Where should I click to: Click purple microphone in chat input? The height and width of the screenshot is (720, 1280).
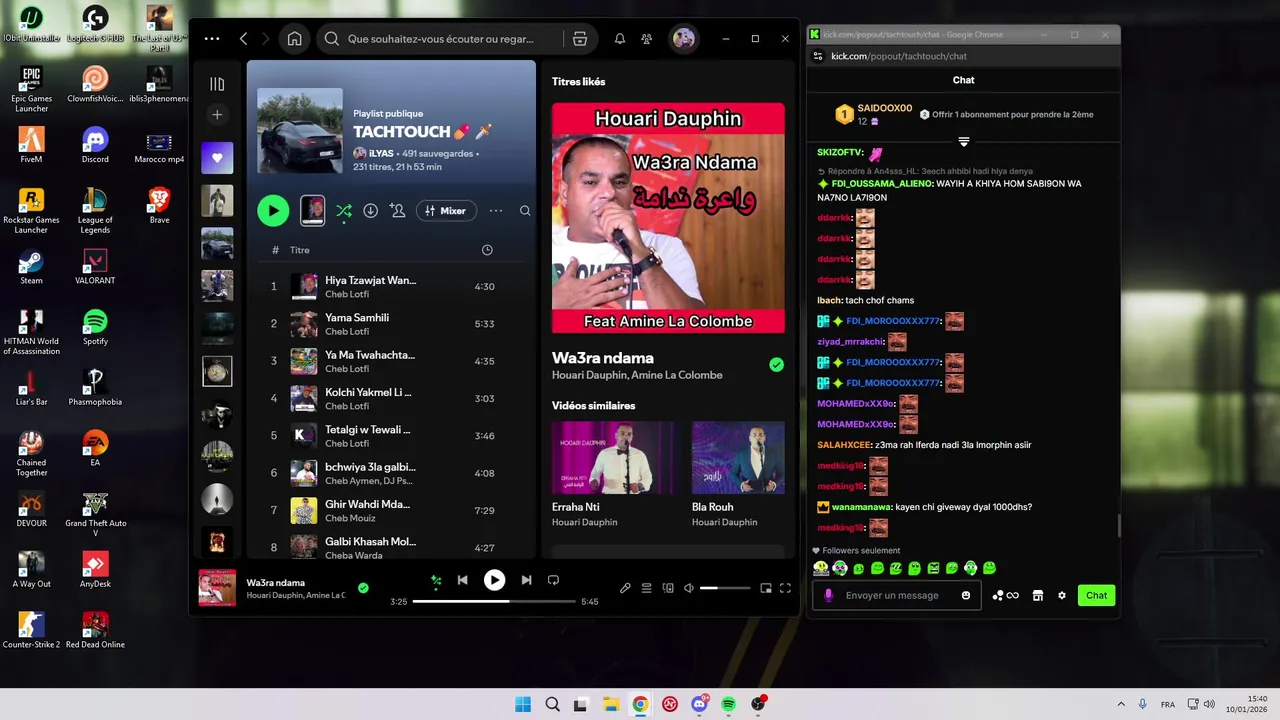[x=828, y=595]
